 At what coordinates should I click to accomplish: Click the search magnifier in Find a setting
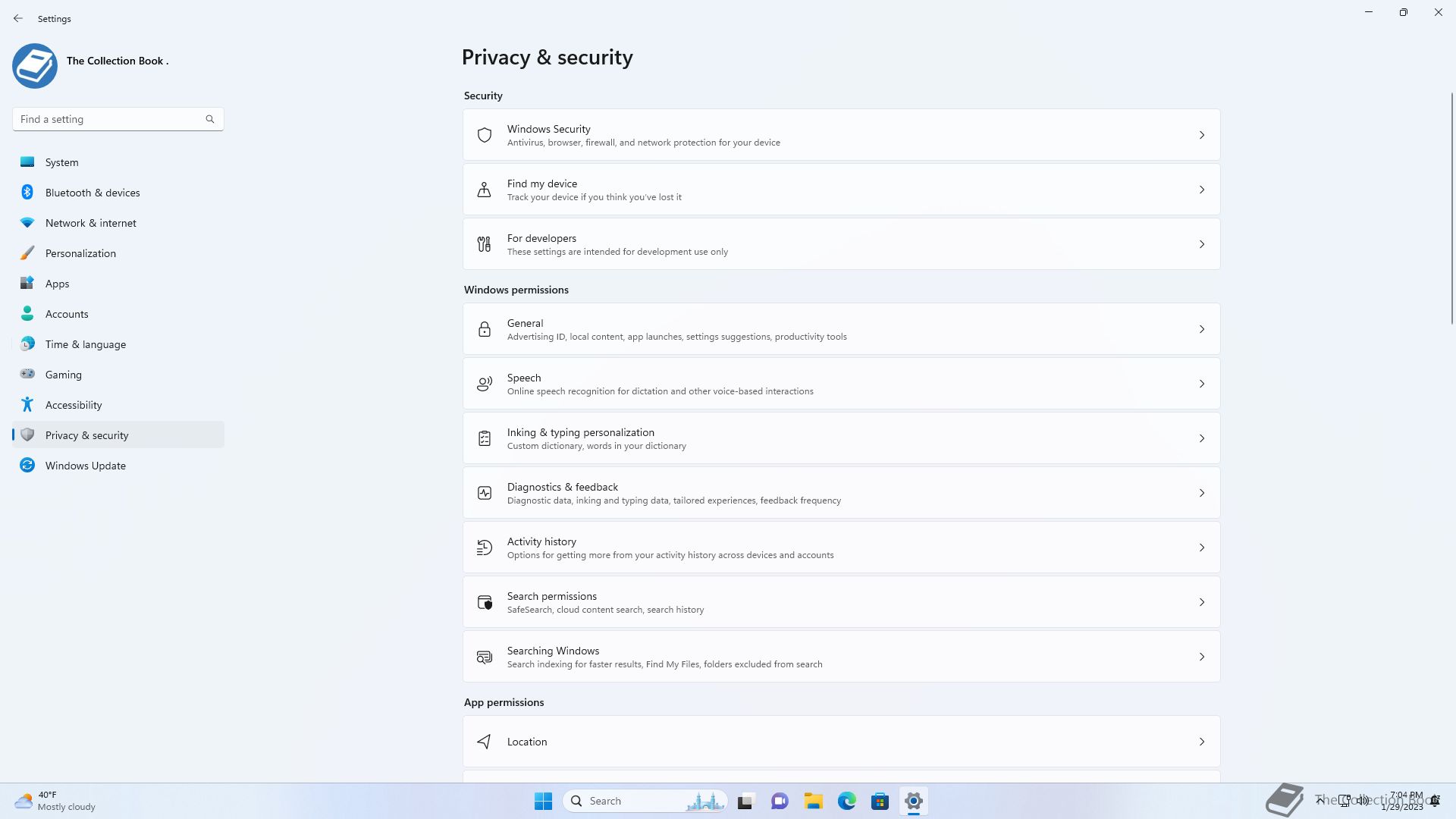(210, 119)
